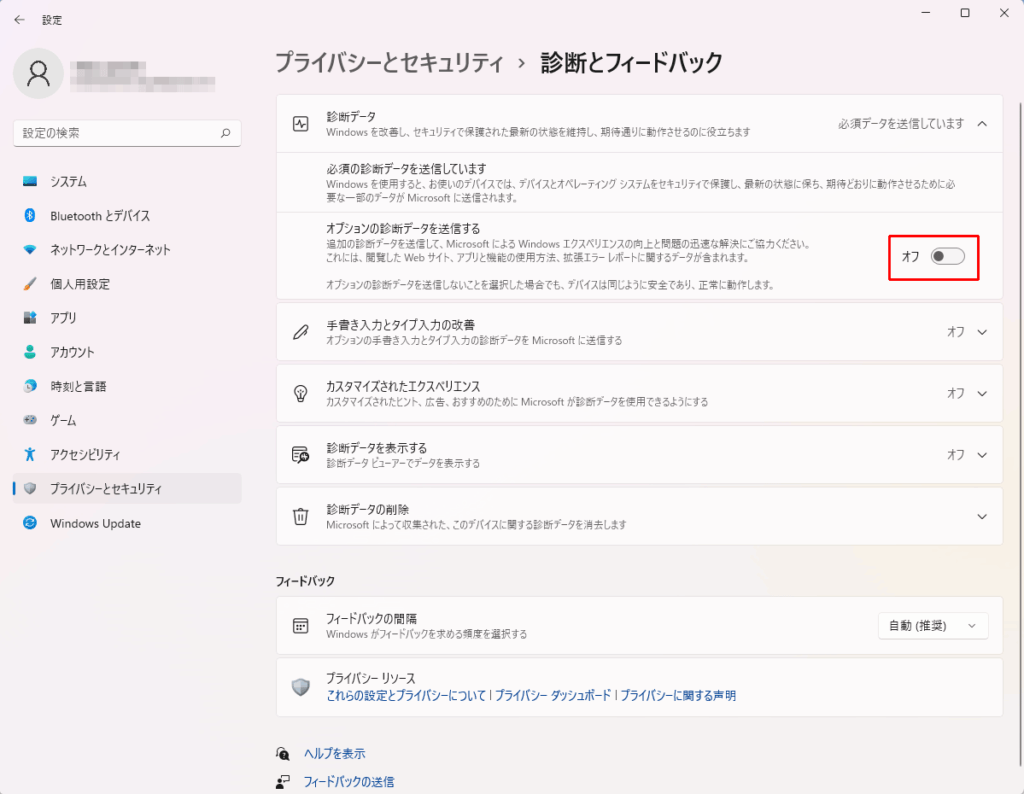Open システム settings category
The image size is (1024, 794).
coord(127,182)
